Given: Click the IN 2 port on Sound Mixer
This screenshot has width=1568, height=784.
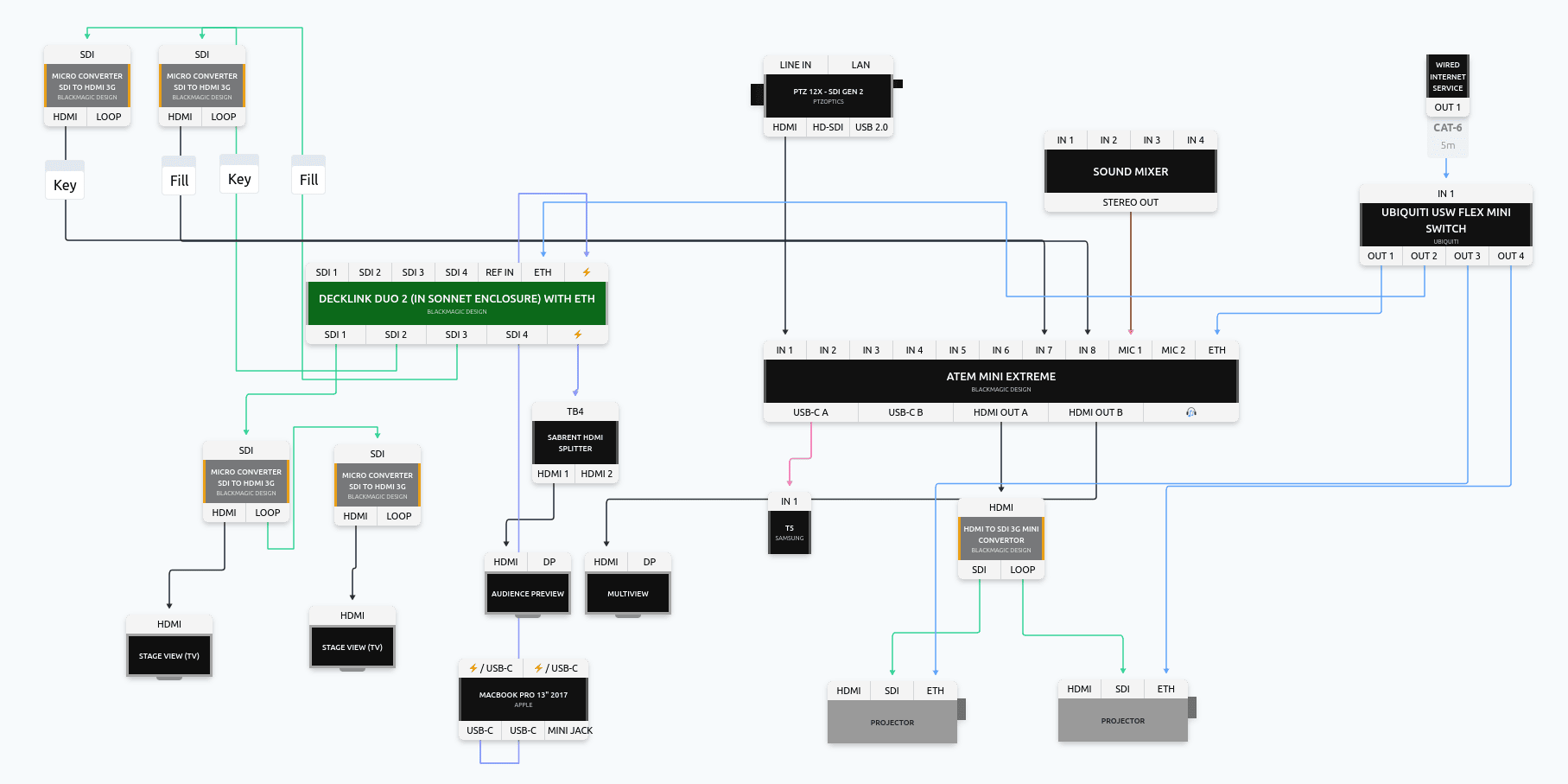Looking at the screenshot, I should [1109, 140].
